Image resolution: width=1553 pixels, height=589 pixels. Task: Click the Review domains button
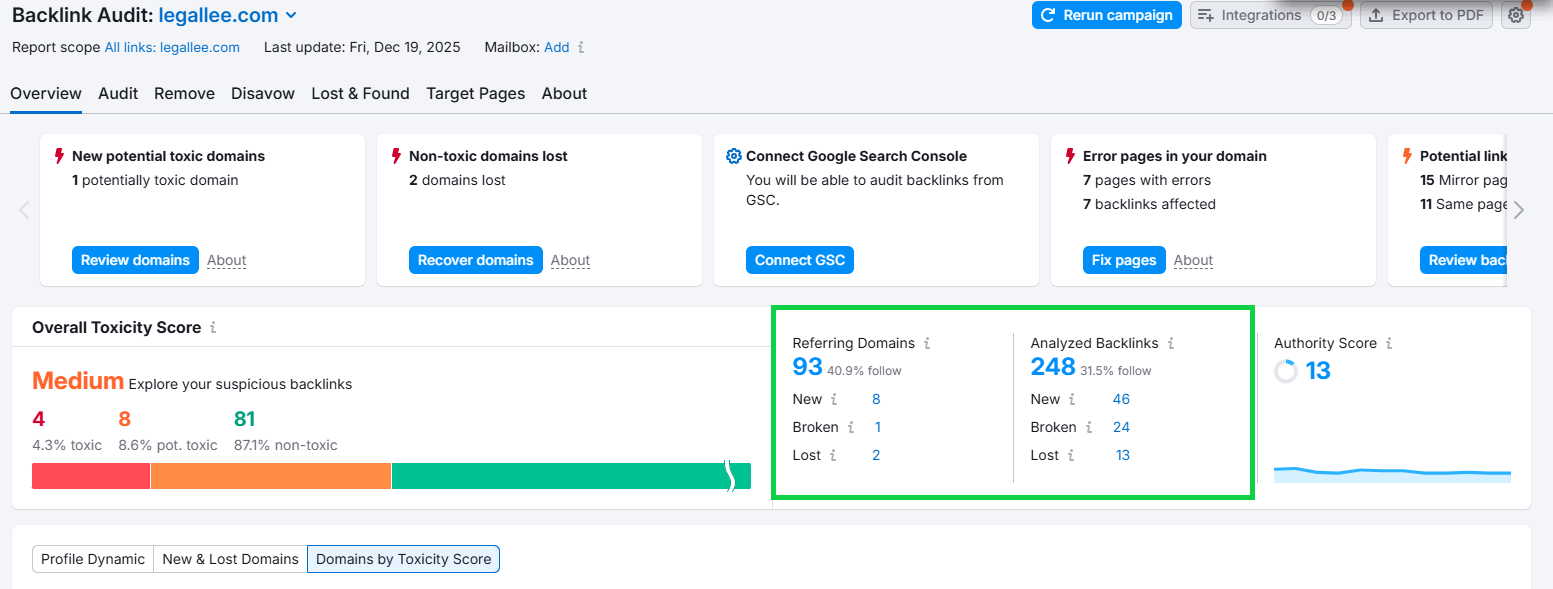[135, 260]
